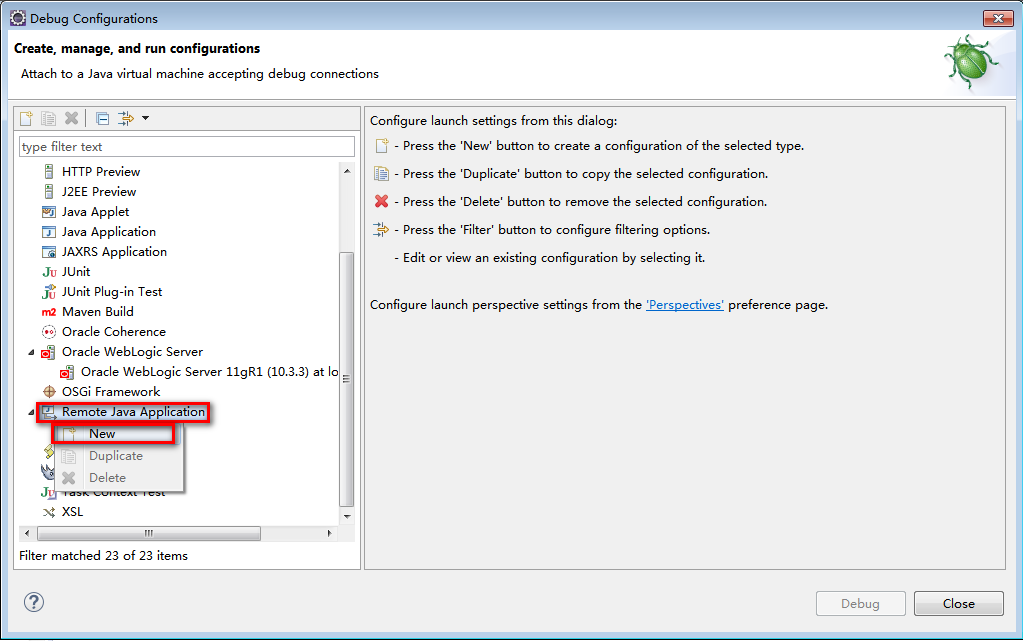Select Java Applet label

95,212
